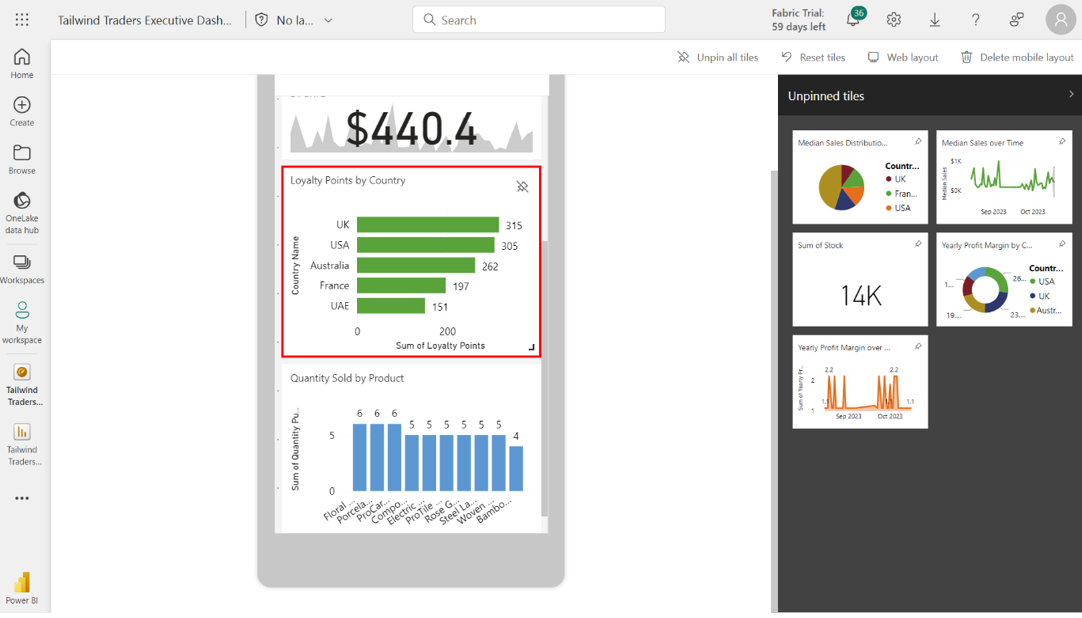Open the Create page from sidebar

click(22, 111)
